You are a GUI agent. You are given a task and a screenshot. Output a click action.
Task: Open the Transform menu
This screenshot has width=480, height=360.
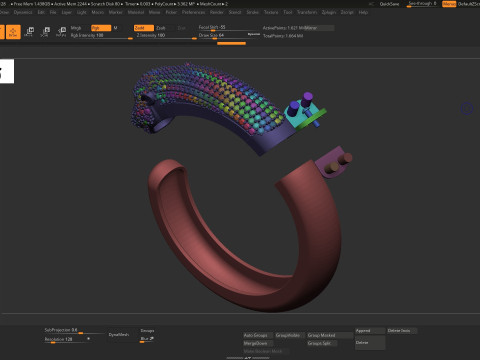[307, 12]
